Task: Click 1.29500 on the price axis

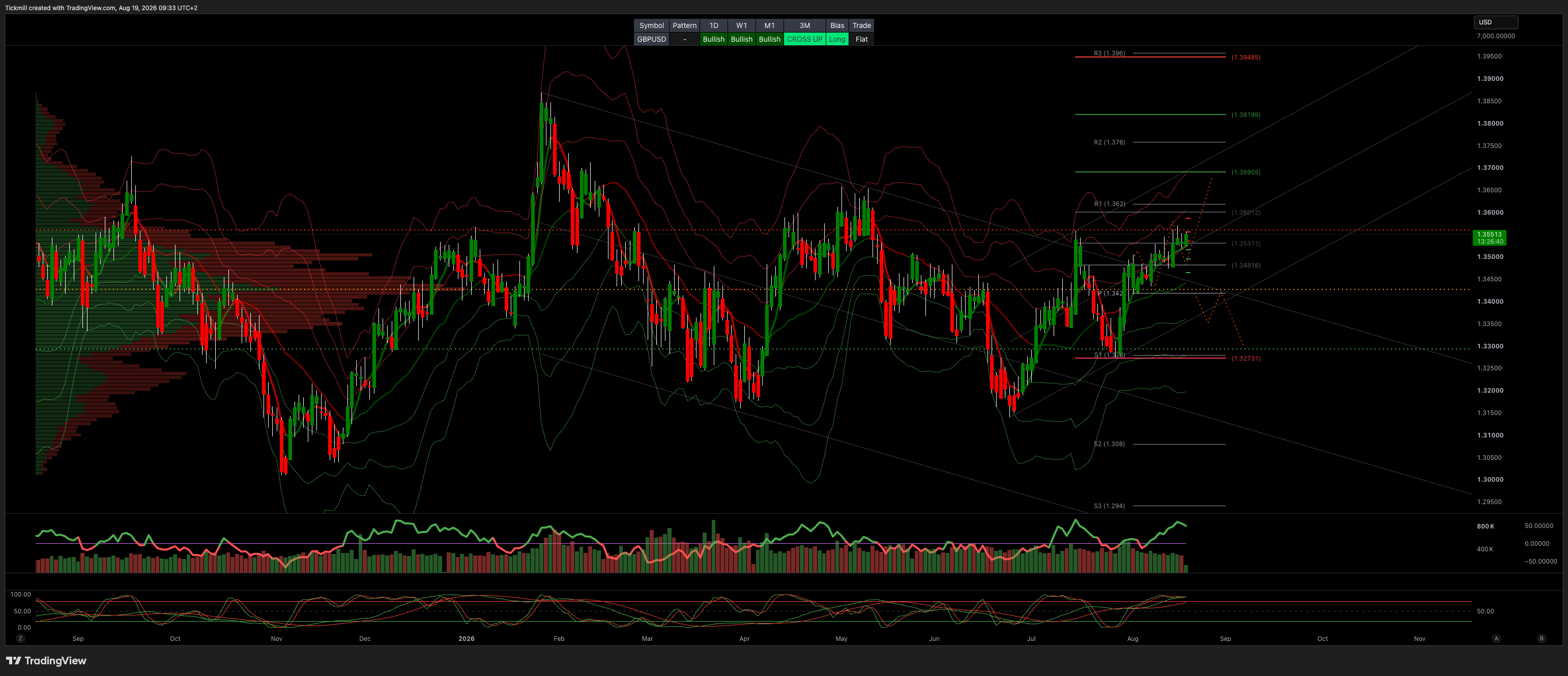Action: tap(1490, 502)
